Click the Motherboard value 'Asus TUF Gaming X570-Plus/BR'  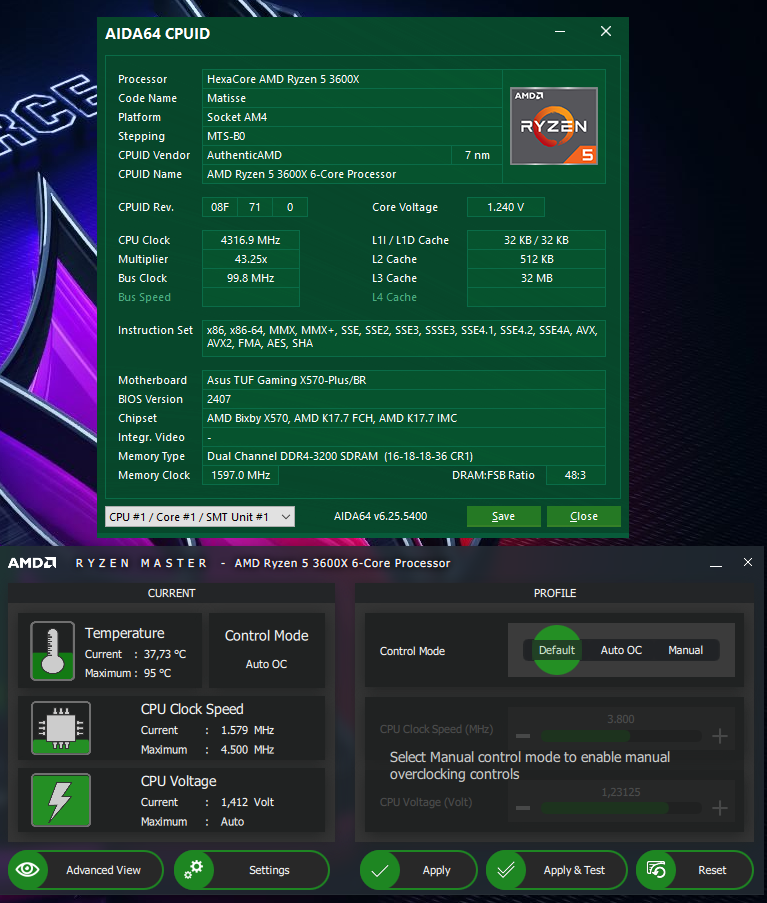tap(404, 380)
